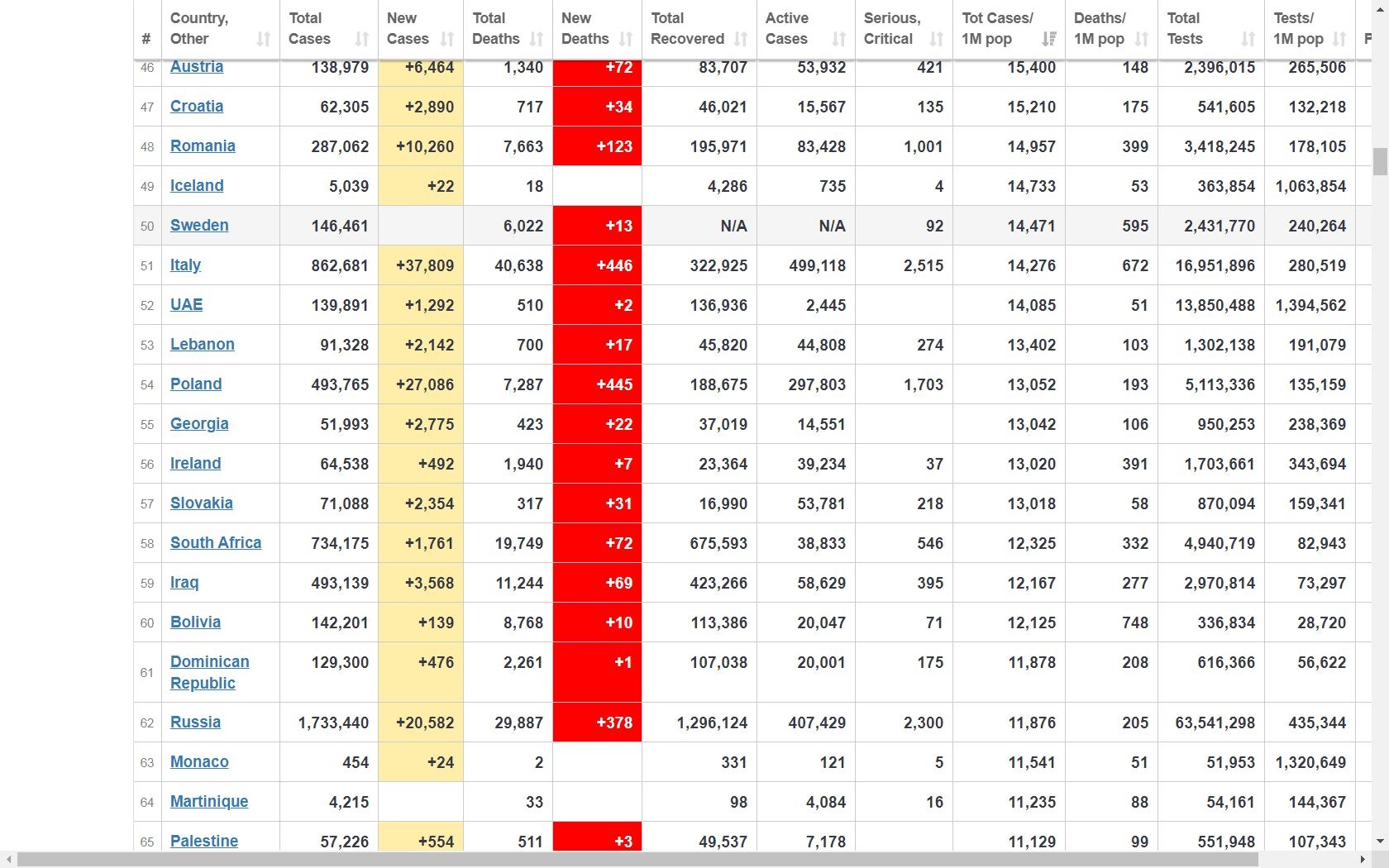The image size is (1389, 868).
Task: Click the Total Cases column header
Action: (x=329, y=29)
